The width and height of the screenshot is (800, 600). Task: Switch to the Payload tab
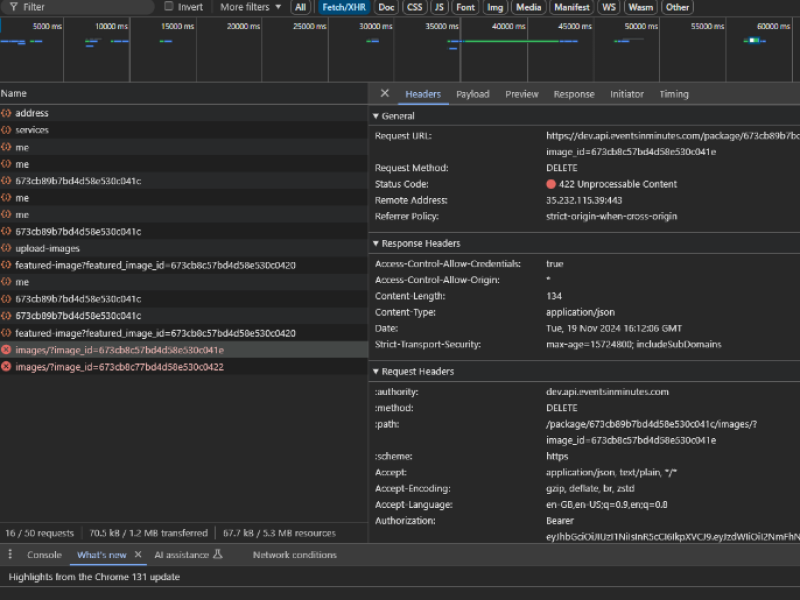pyautogui.click(x=472, y=94)
